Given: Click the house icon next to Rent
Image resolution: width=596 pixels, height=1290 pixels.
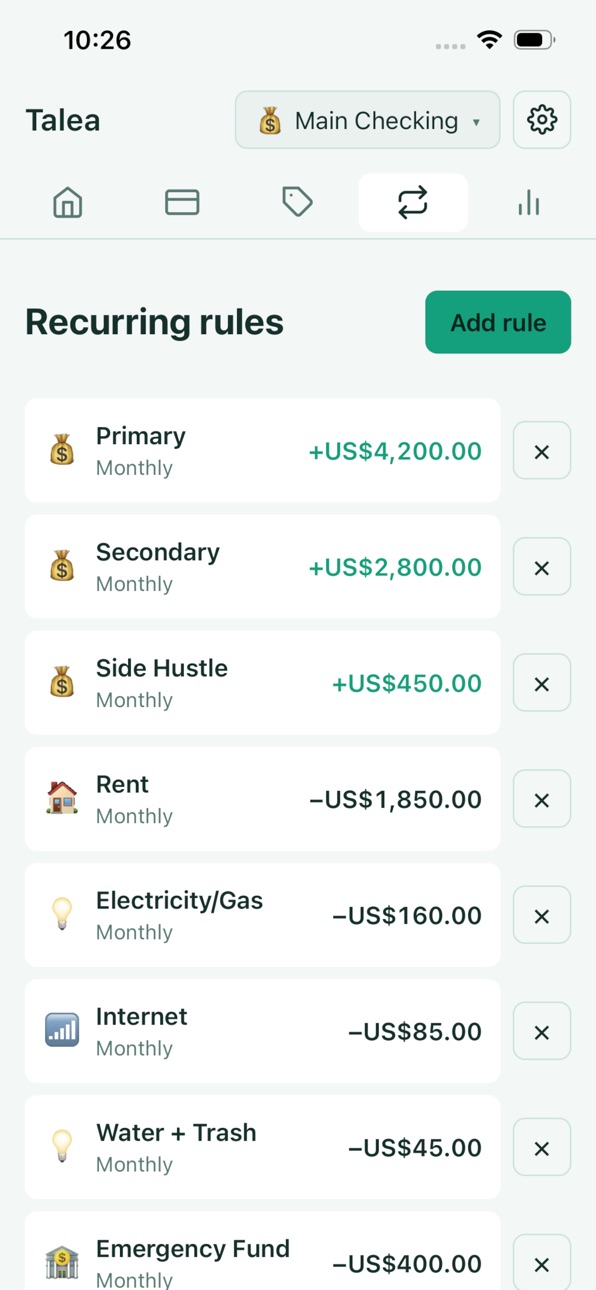Looking at the screenshot, I should (x=62, y=799).
